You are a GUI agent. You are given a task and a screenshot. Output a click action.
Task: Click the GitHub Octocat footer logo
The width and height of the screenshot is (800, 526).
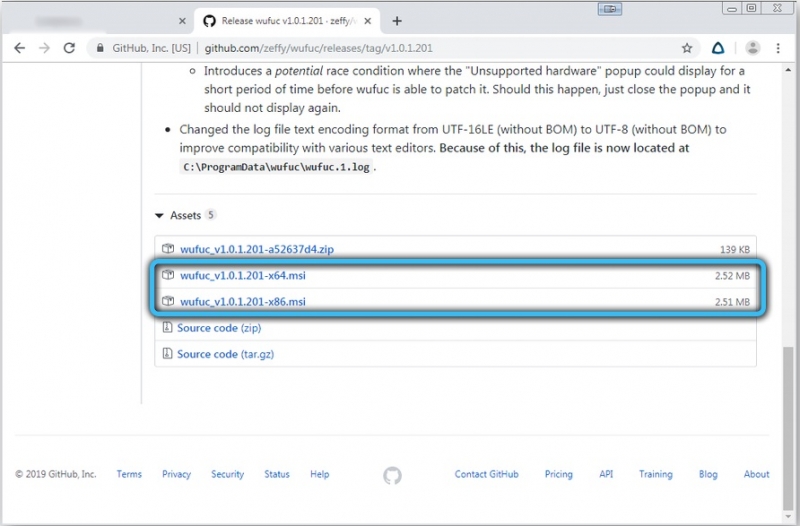(392, 475)
